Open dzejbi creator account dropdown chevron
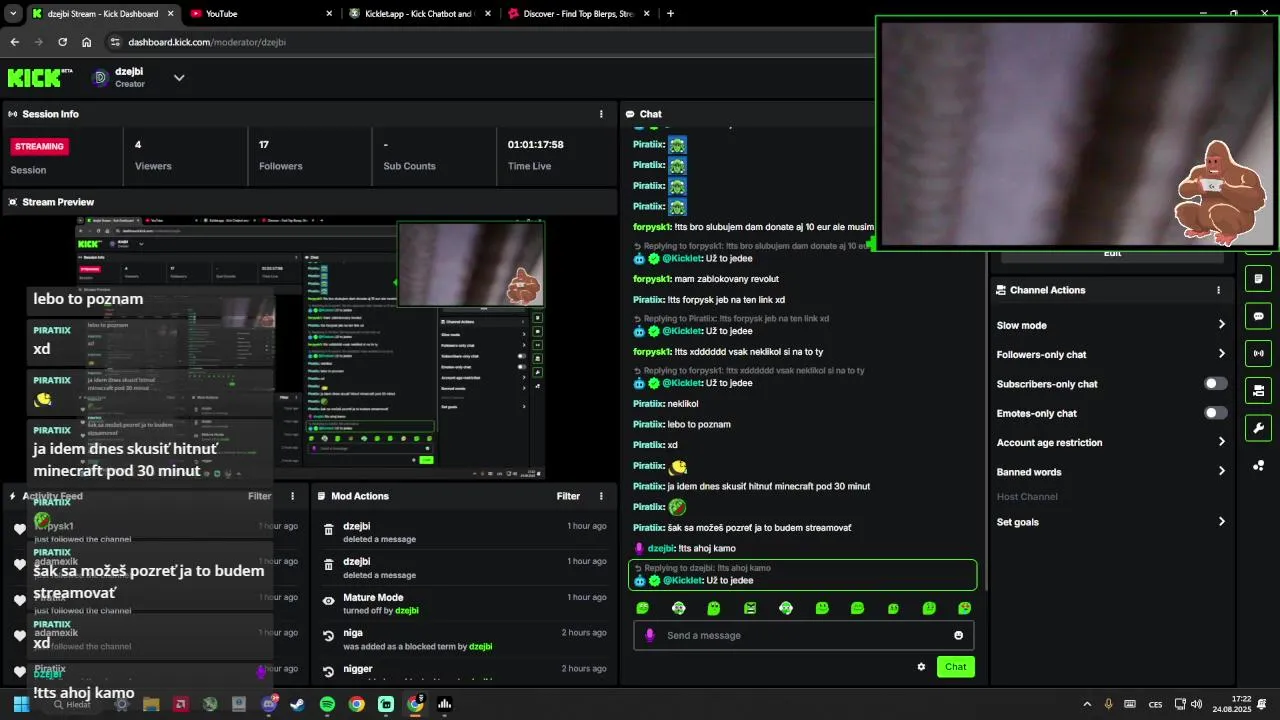 [x=179, y=77]
